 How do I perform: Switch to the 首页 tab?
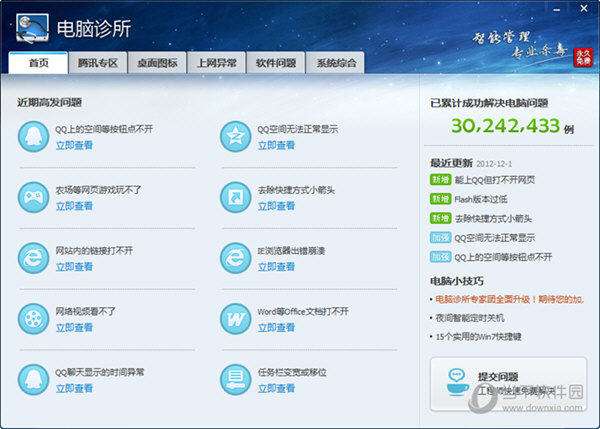click(x=38, y=63)
